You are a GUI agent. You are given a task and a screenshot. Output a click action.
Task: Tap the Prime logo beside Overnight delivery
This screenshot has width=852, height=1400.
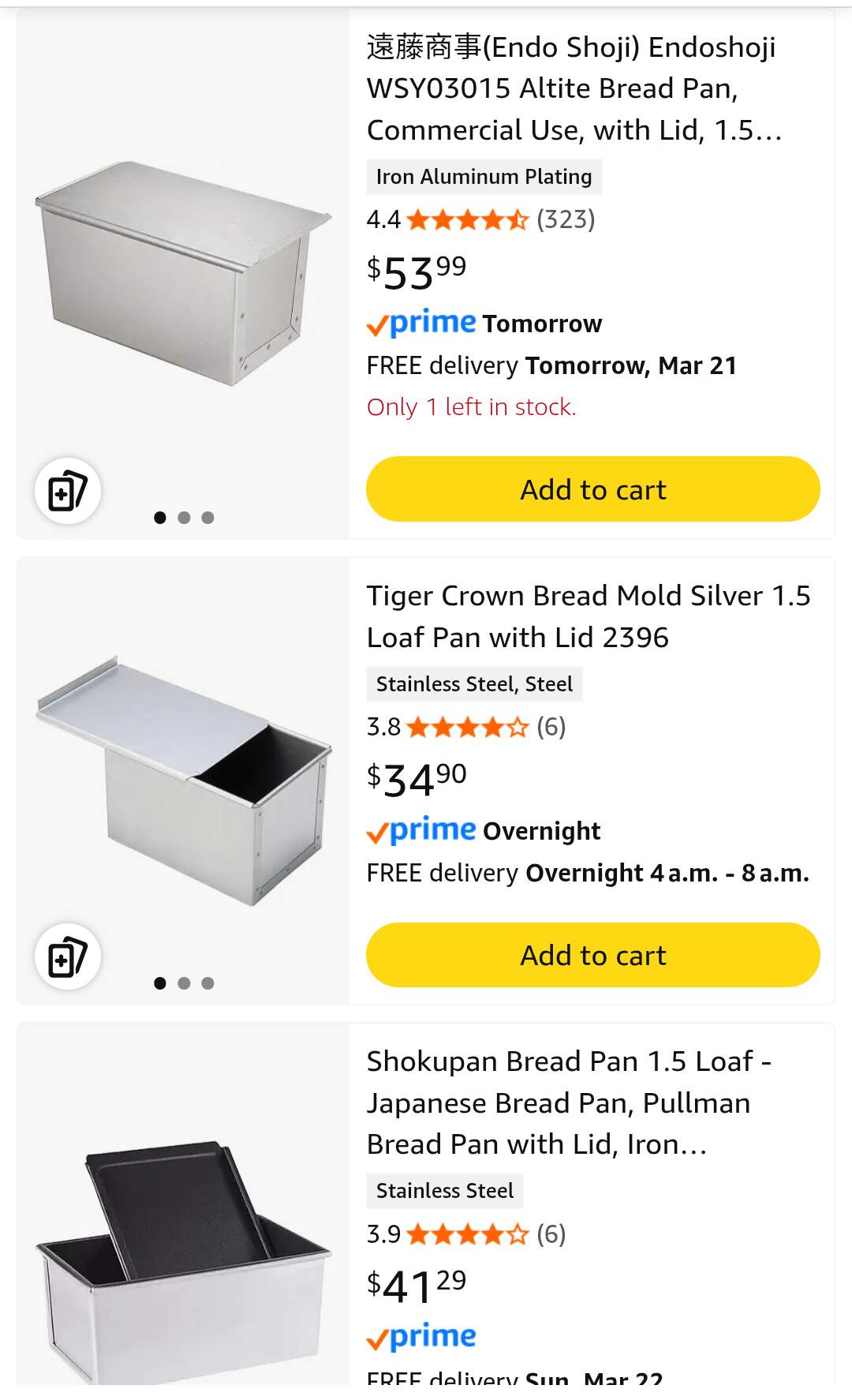tap(422, 831)
